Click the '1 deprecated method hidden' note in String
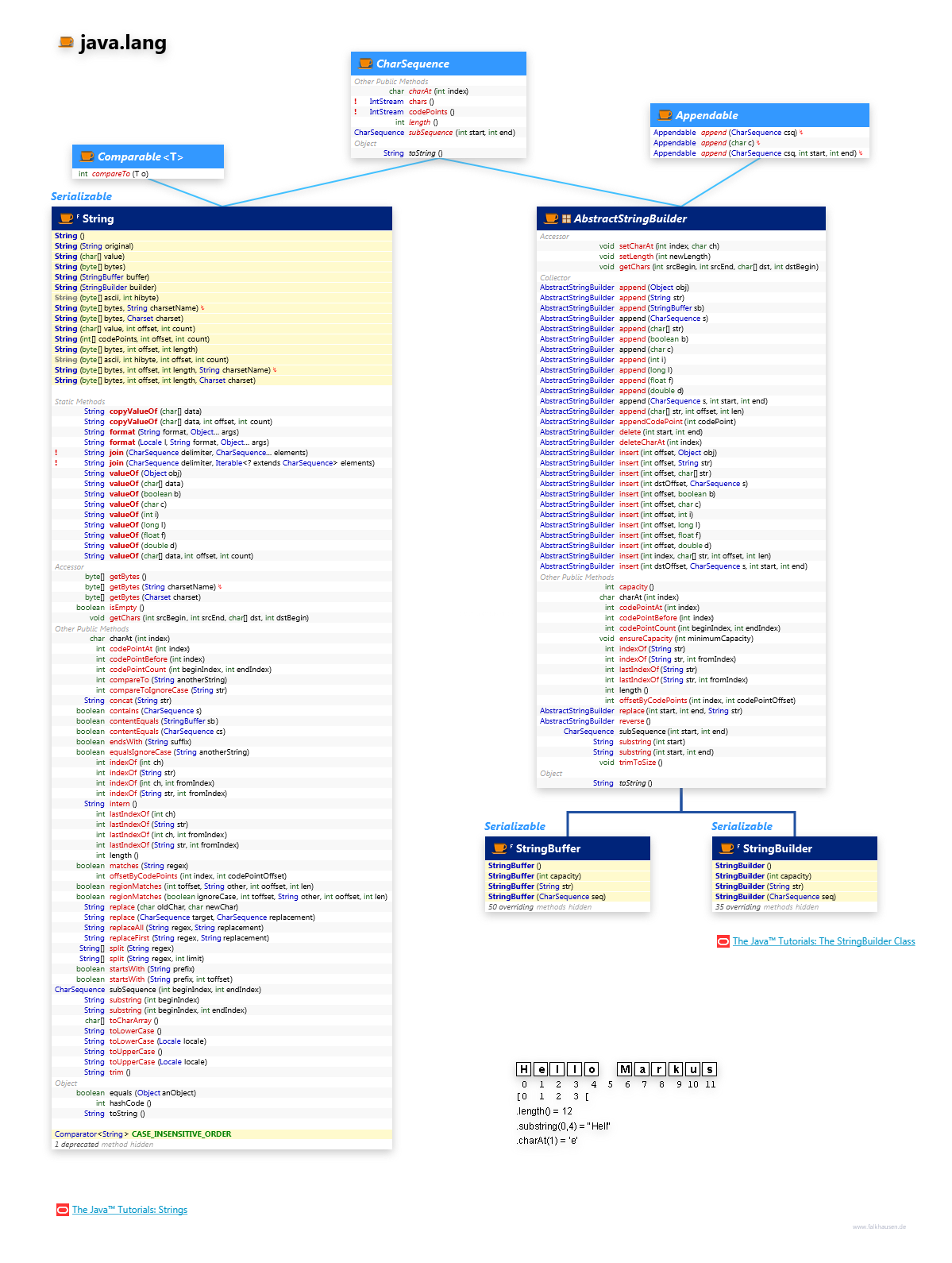Screen dimensions: 952x1263 click(x=104, y=1145)
